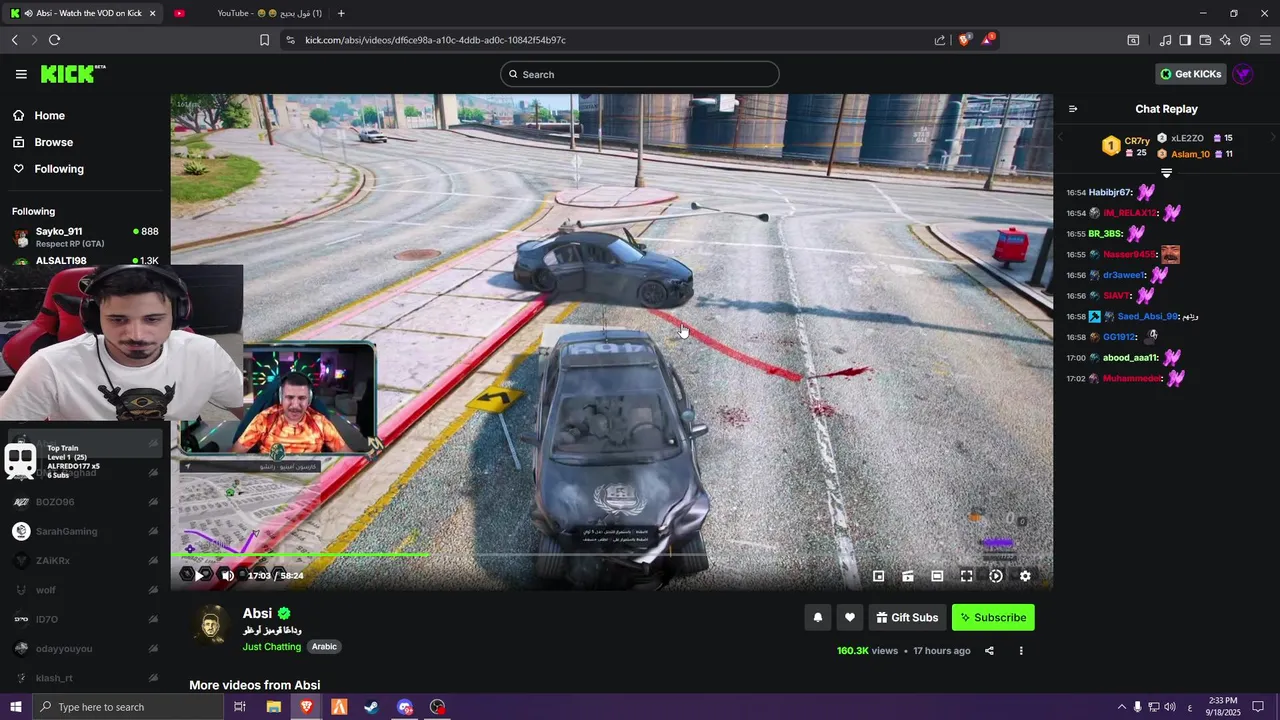Open the ID7O channel in sidebar

85,619
